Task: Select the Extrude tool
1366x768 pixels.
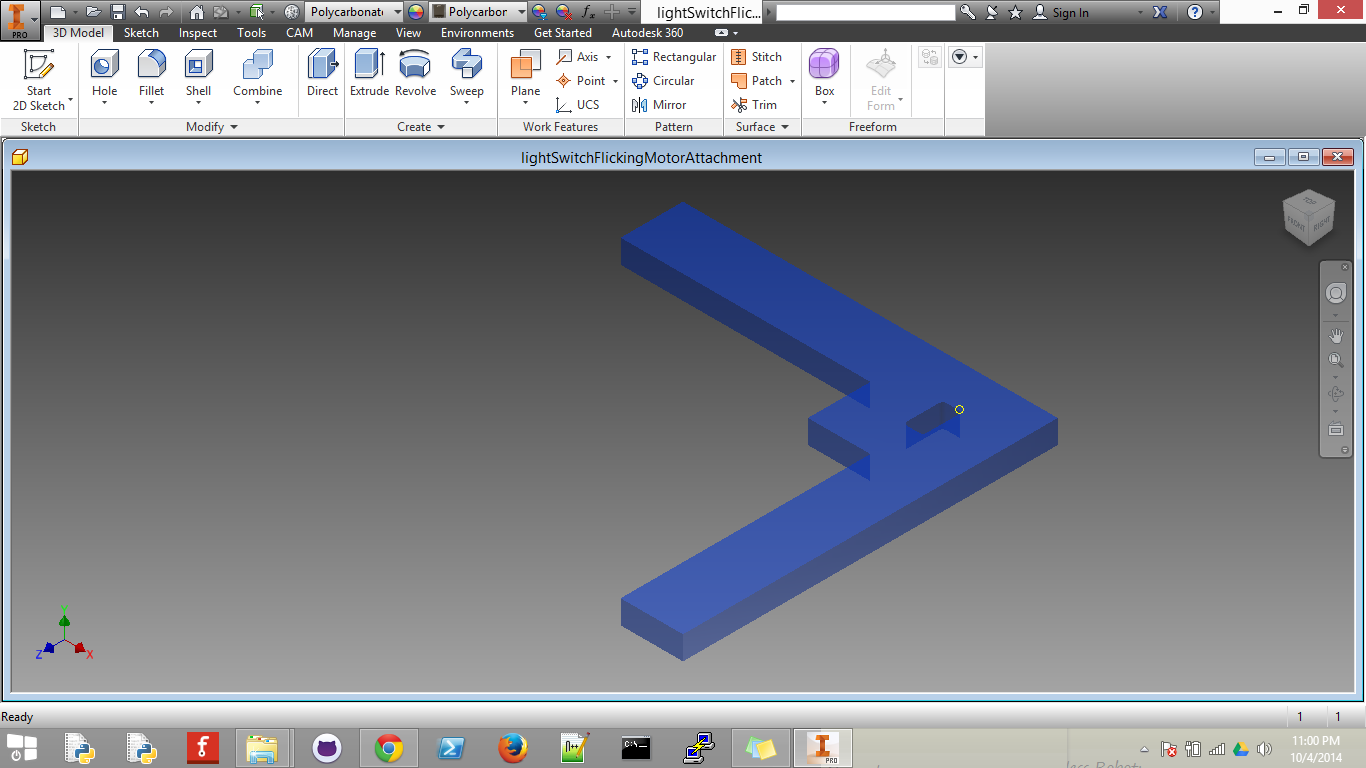Action: [x=369, y=75]
